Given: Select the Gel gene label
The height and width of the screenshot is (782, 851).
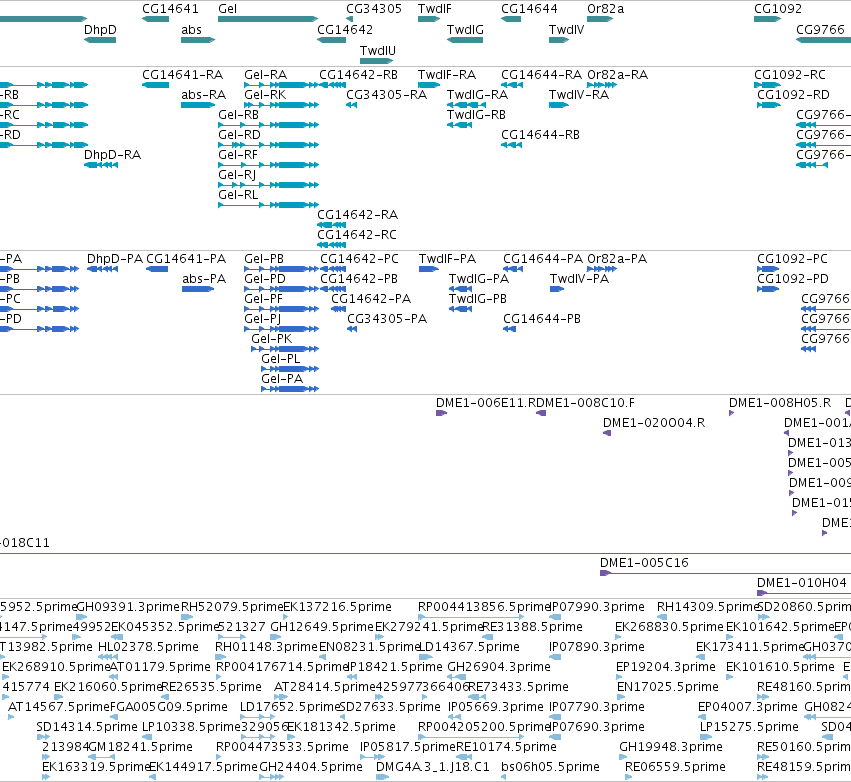Looking at the screenshot, I should [x=227, y=9].
